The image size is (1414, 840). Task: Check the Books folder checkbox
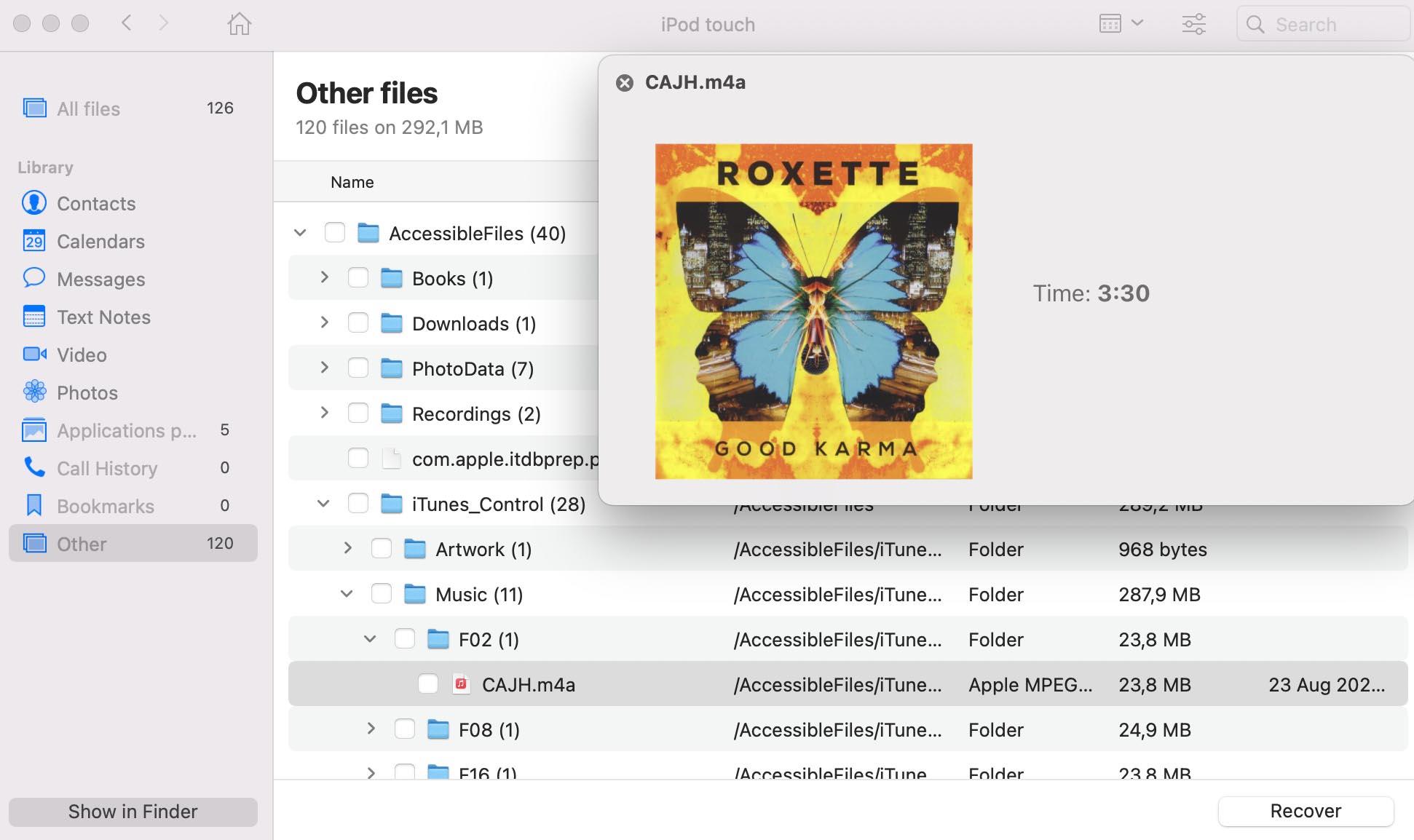click(x=358, y=278)
